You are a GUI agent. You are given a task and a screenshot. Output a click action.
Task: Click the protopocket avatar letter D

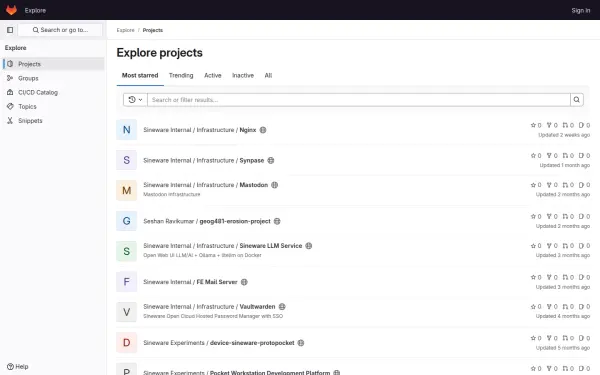[127, 342]
